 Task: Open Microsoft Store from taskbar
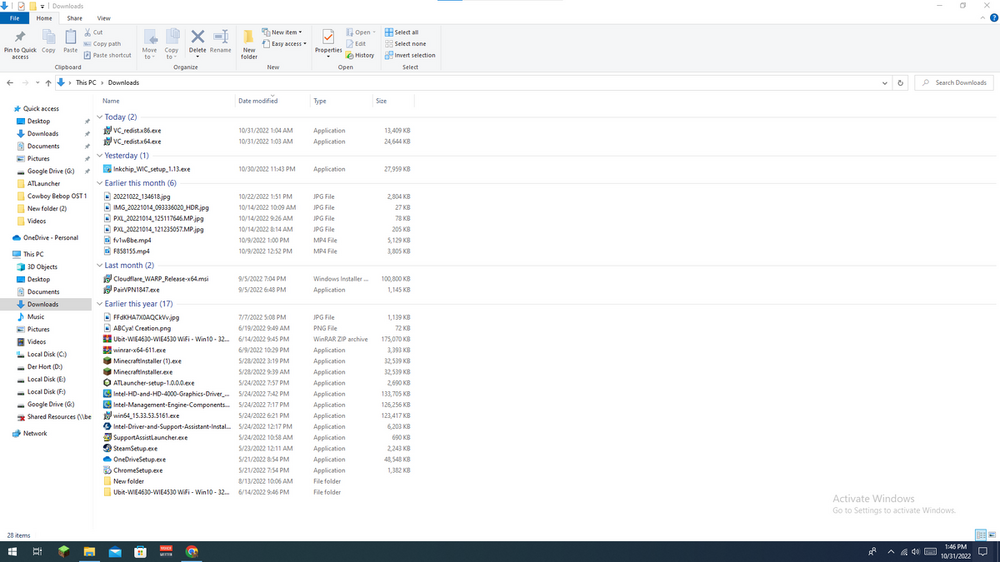click(x=140, y=552)
